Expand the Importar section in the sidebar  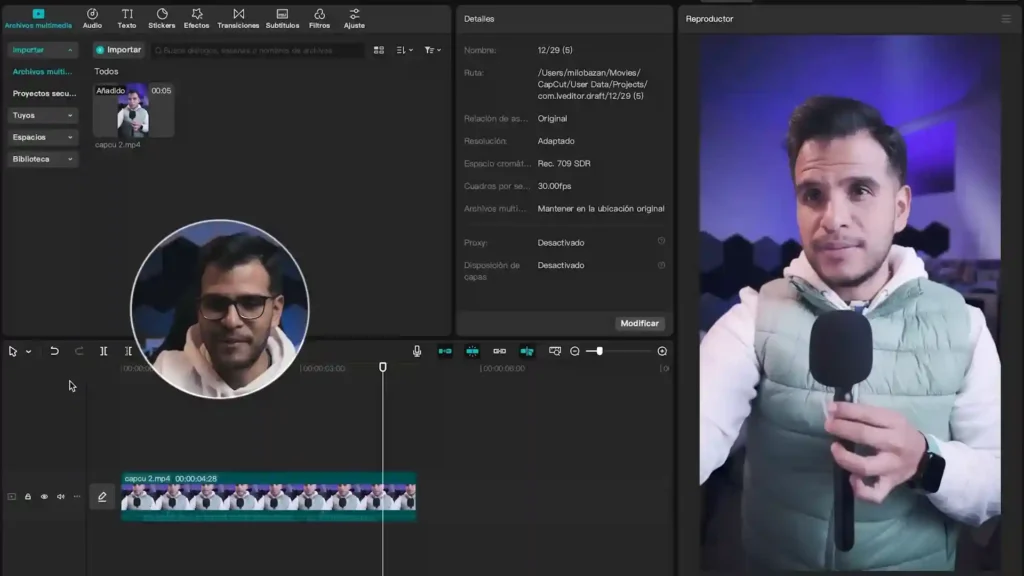pyautogui.click(x=40, y=49)
